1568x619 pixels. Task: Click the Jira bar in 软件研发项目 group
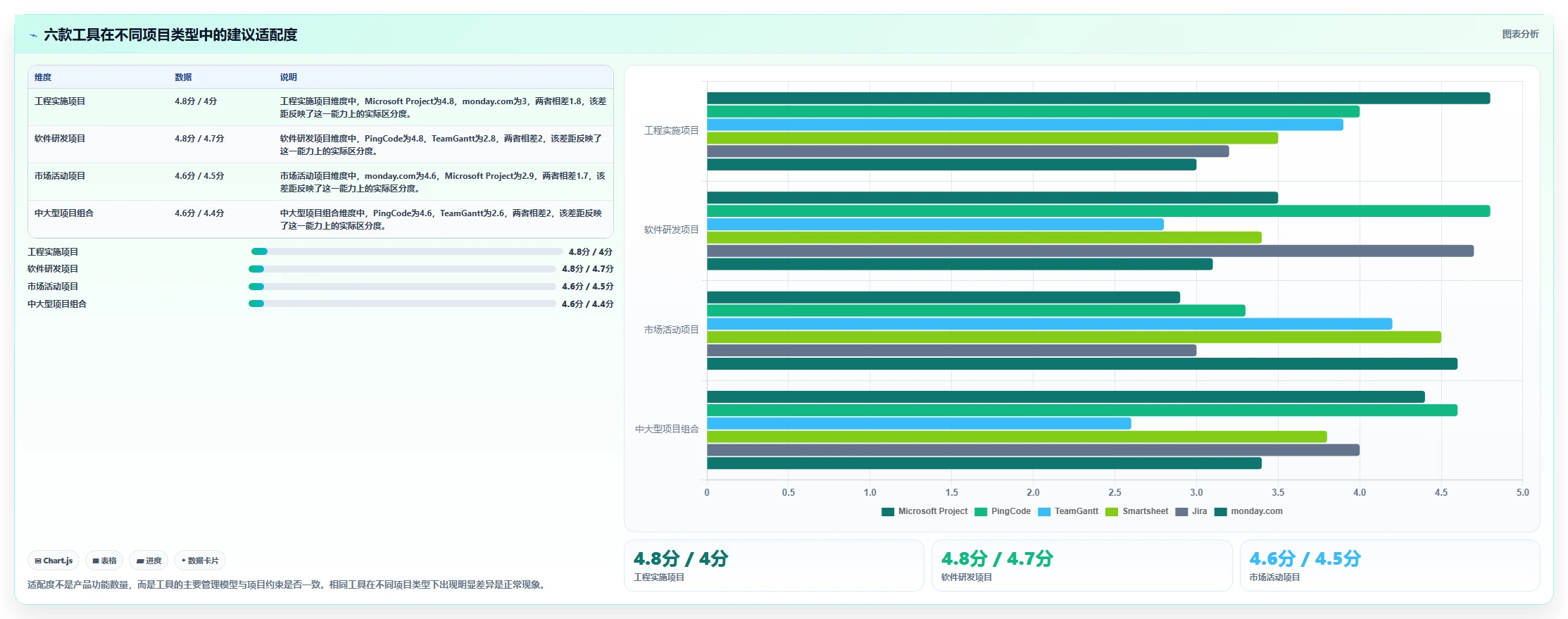[x=1090, y=251]
